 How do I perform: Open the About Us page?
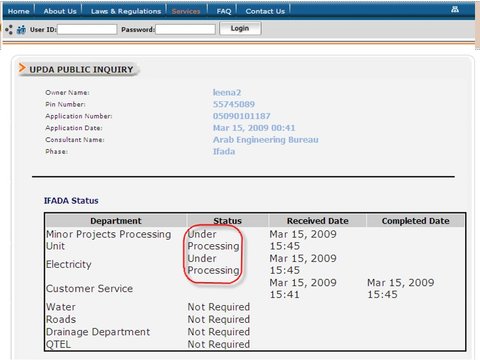tap(60, 11)
